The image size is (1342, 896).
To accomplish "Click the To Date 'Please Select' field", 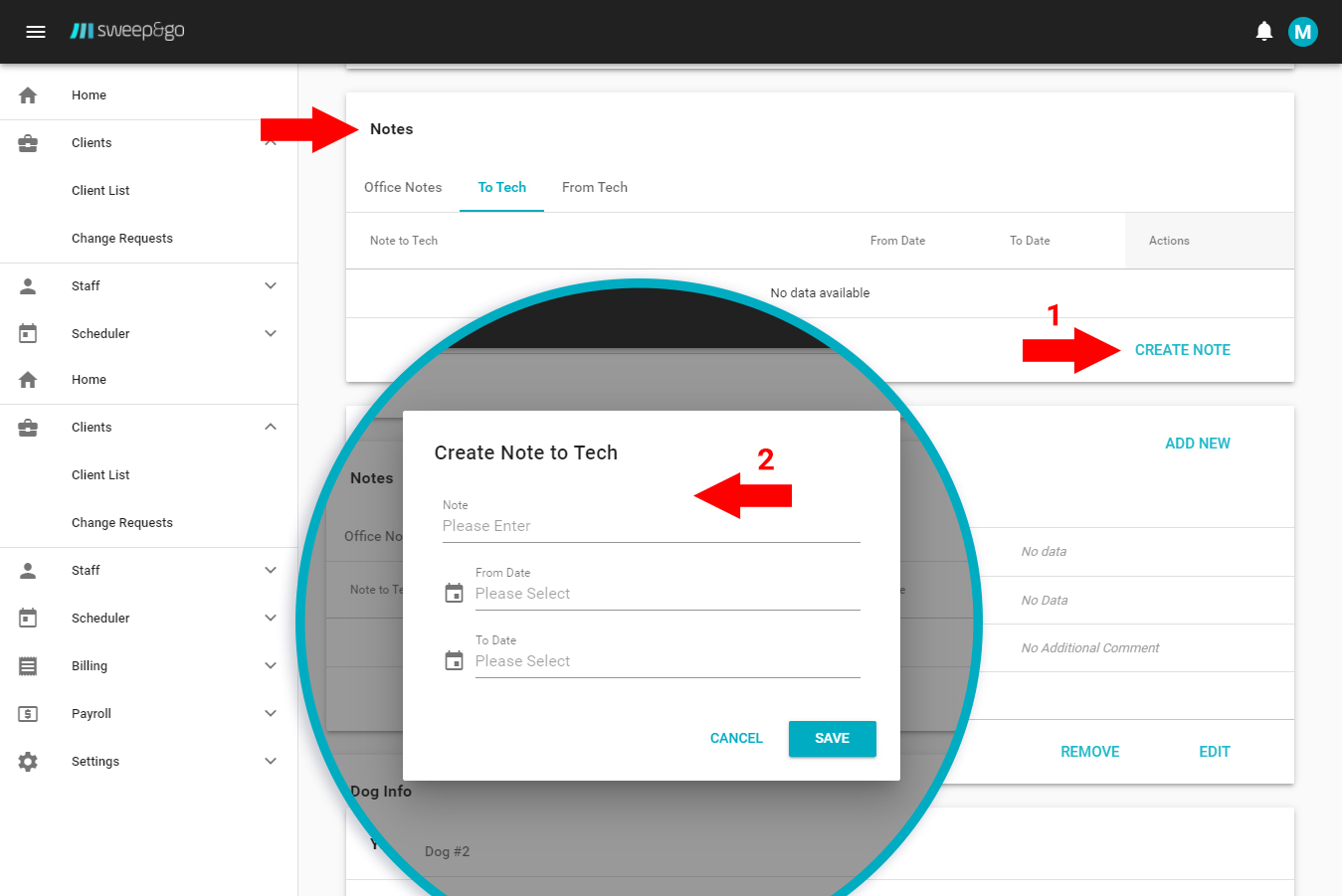I will [x=668, y=661].
